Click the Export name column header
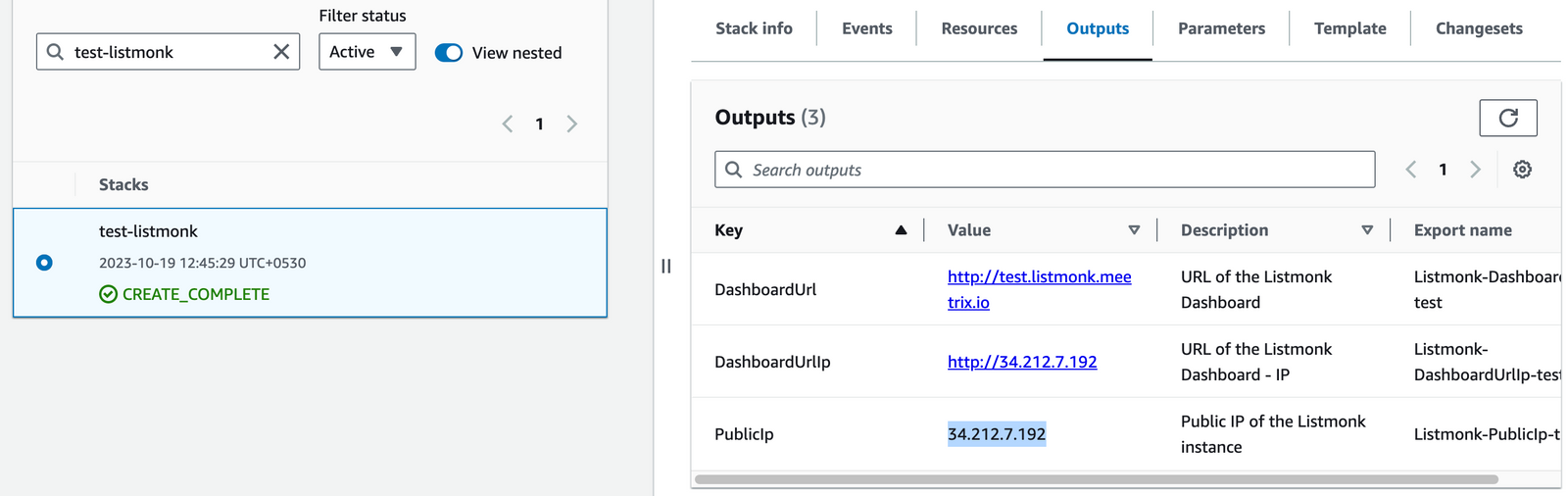This screenshot has height=496, width=1568. (x=1462, y=230)
